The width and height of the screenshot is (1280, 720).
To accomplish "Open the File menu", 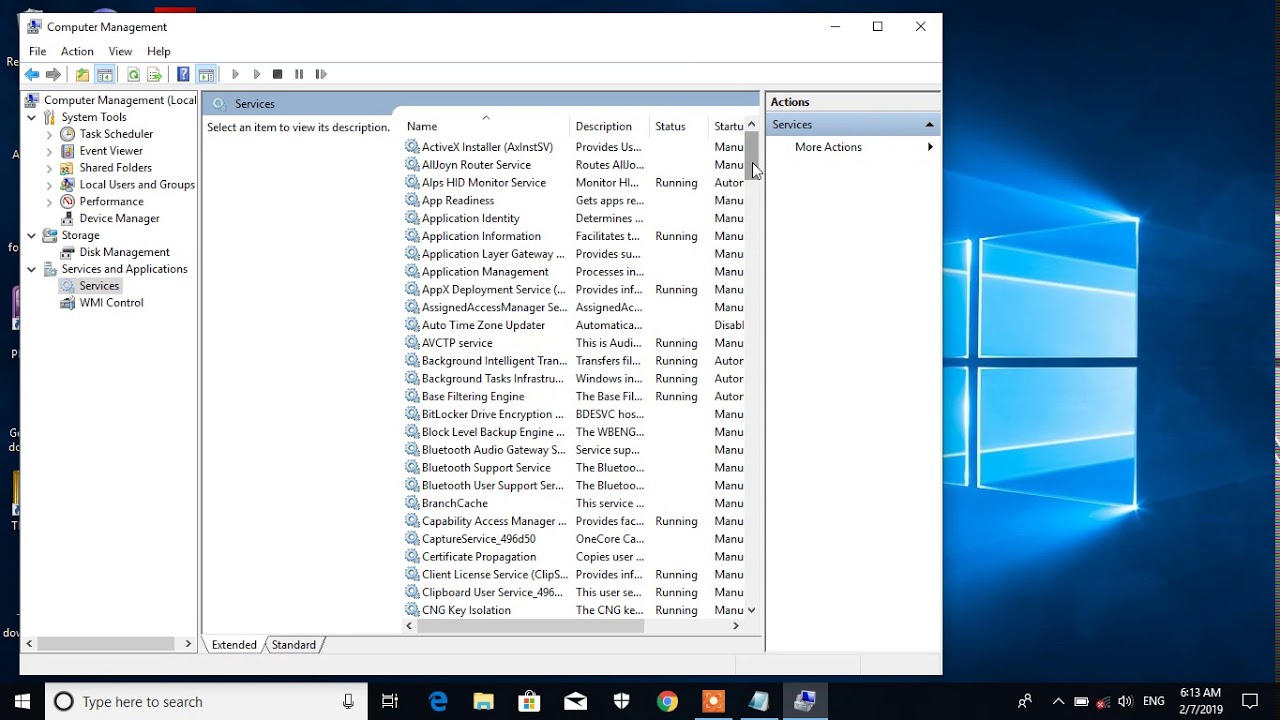I will click(37, 51).
